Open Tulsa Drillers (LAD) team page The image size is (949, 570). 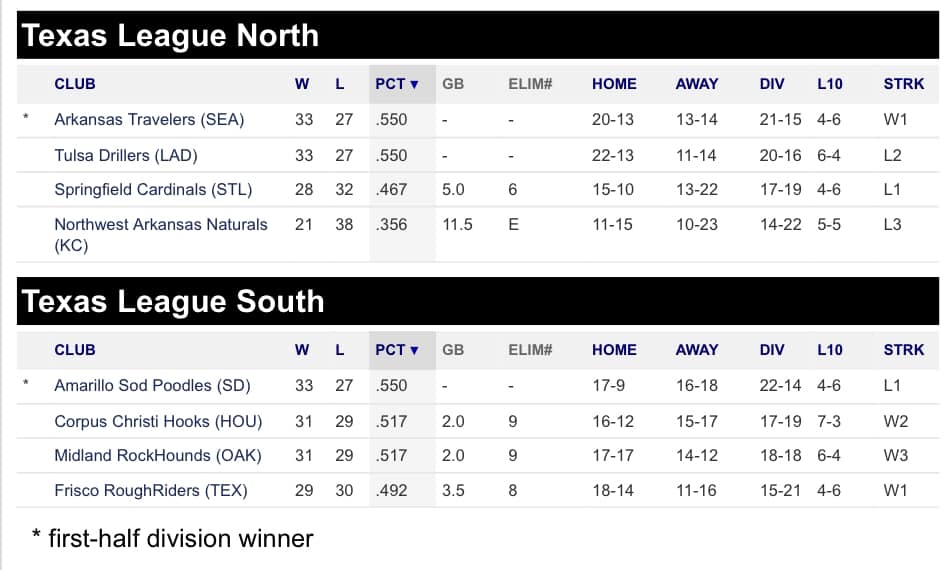(126, 156)
